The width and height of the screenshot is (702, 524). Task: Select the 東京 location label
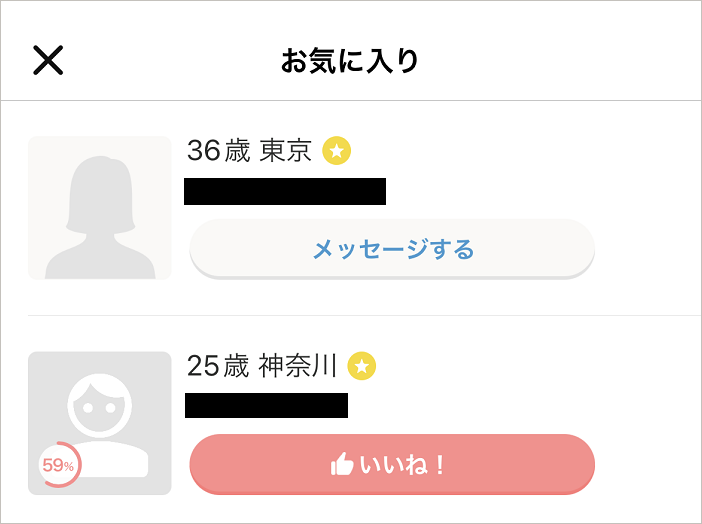click(x=286, y=150)
